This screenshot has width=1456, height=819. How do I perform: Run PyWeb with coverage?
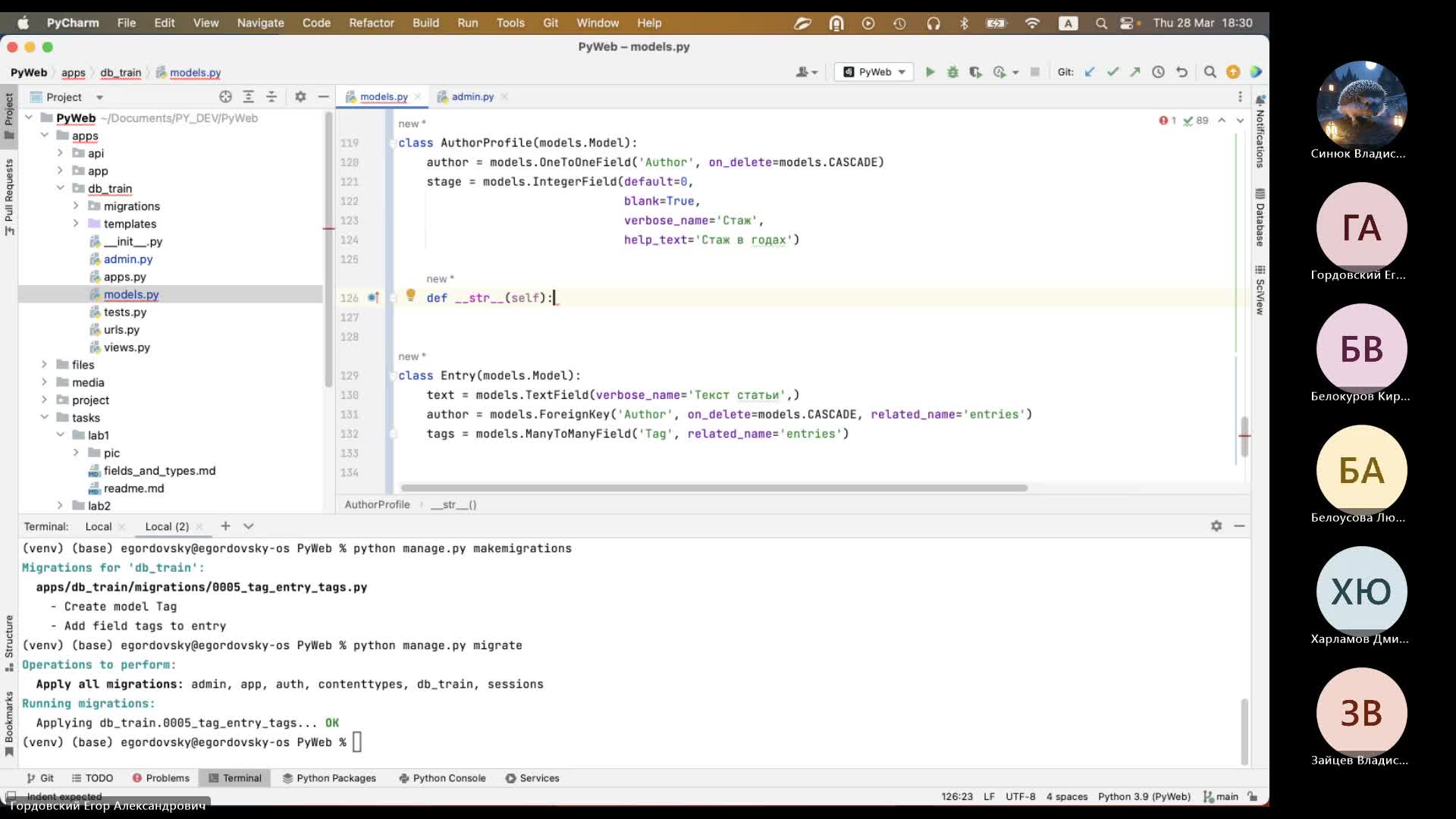976,72
